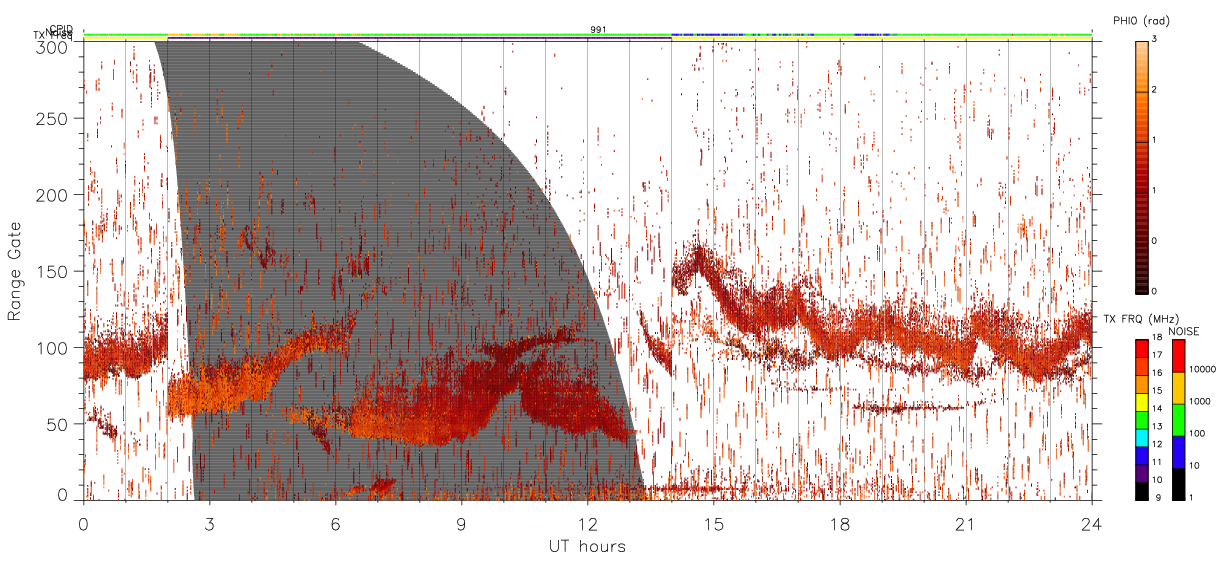Select the green 13–14 MHz TX FRQ swatch
The width and height of the screenshot is (1228, 567).
click(x=1142, y=420)
